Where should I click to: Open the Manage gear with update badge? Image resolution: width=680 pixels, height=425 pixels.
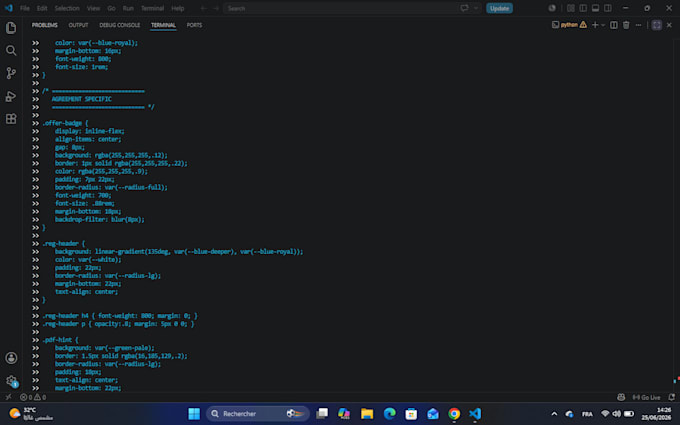click(x=11, y=381)
